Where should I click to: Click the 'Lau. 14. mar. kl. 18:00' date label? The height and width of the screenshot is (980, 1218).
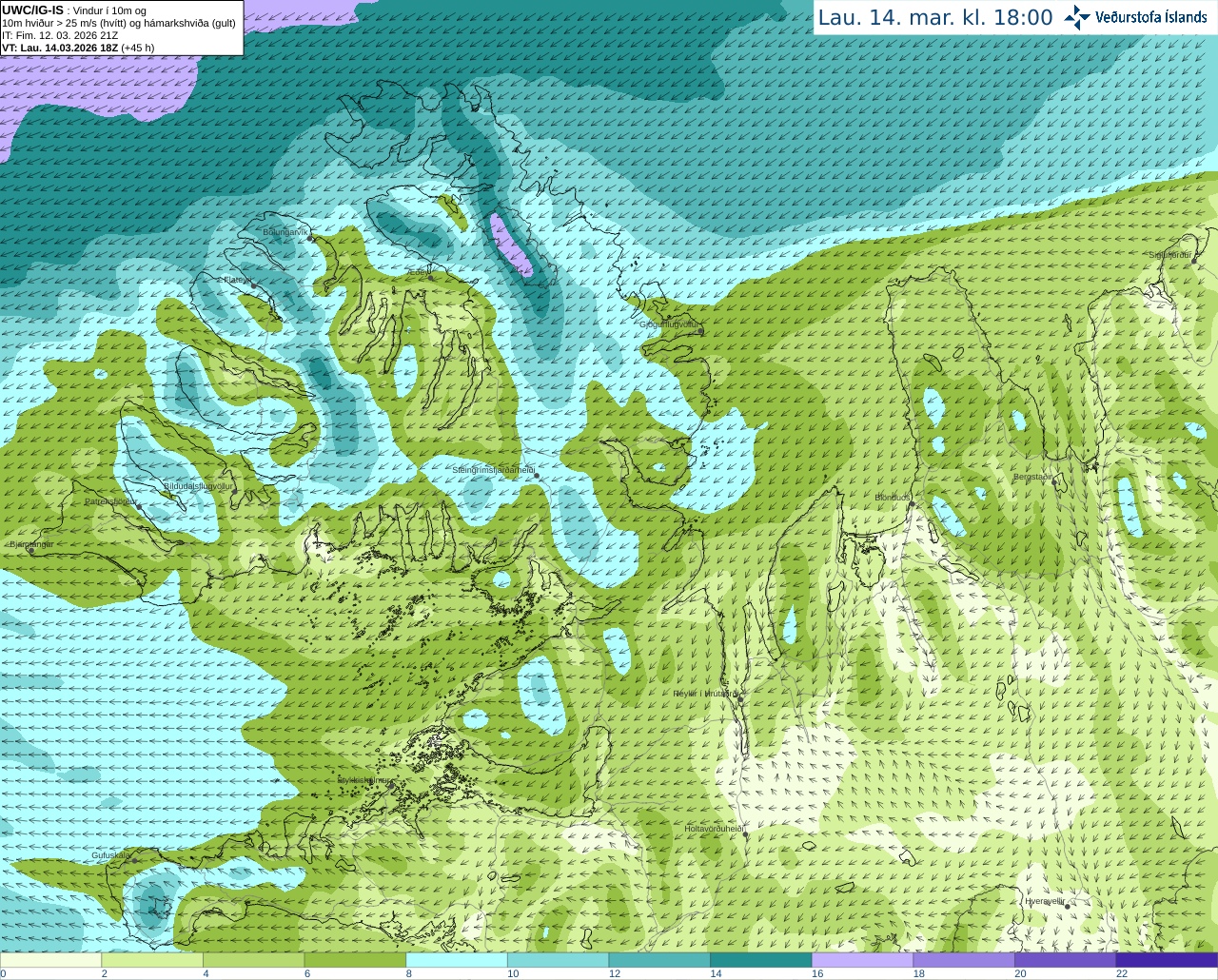pyautogui.click(x=935, y=18)
